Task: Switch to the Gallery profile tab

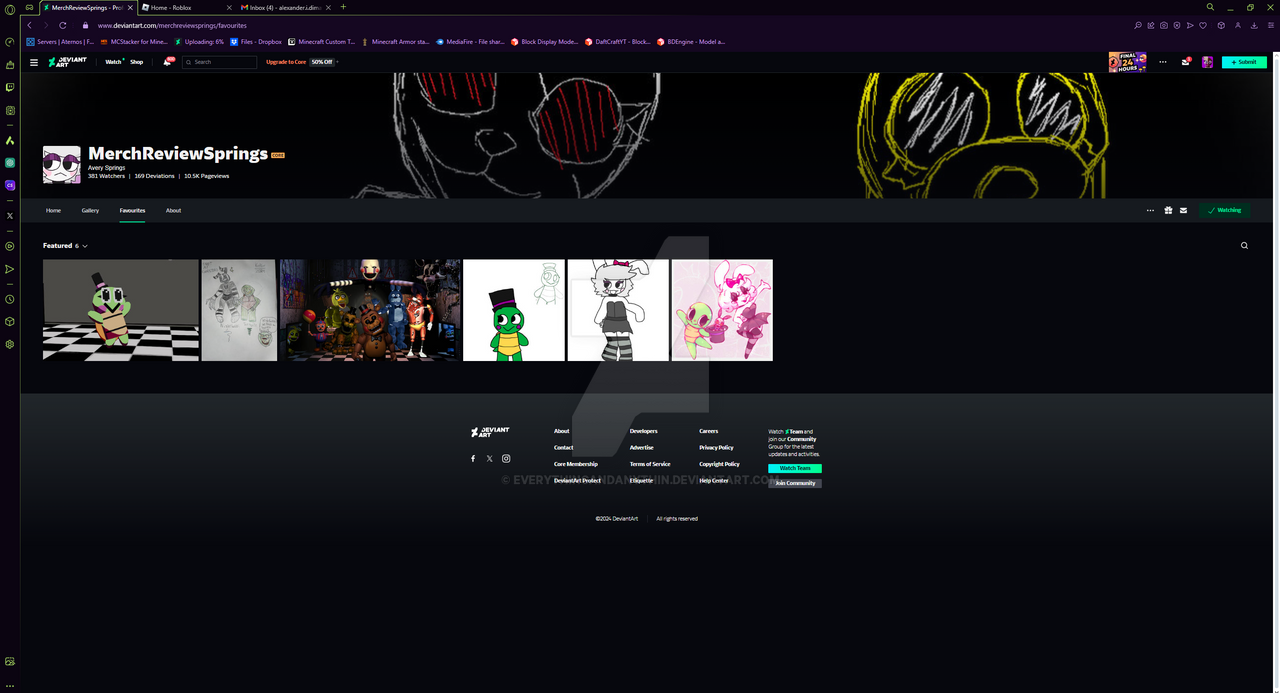Action: click(90, 211)
